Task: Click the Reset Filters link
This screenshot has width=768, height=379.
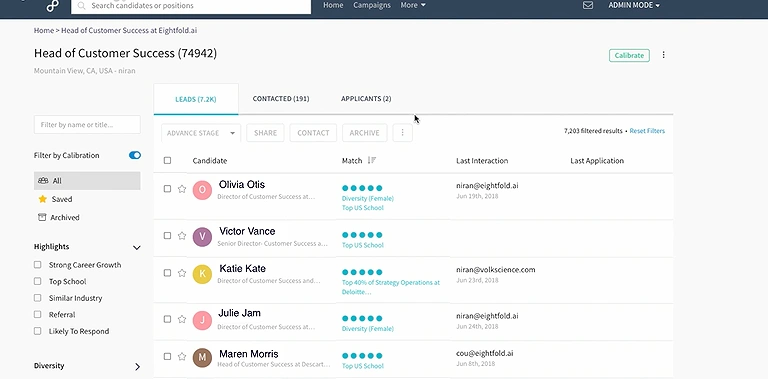Action: [x=647, y=131]
